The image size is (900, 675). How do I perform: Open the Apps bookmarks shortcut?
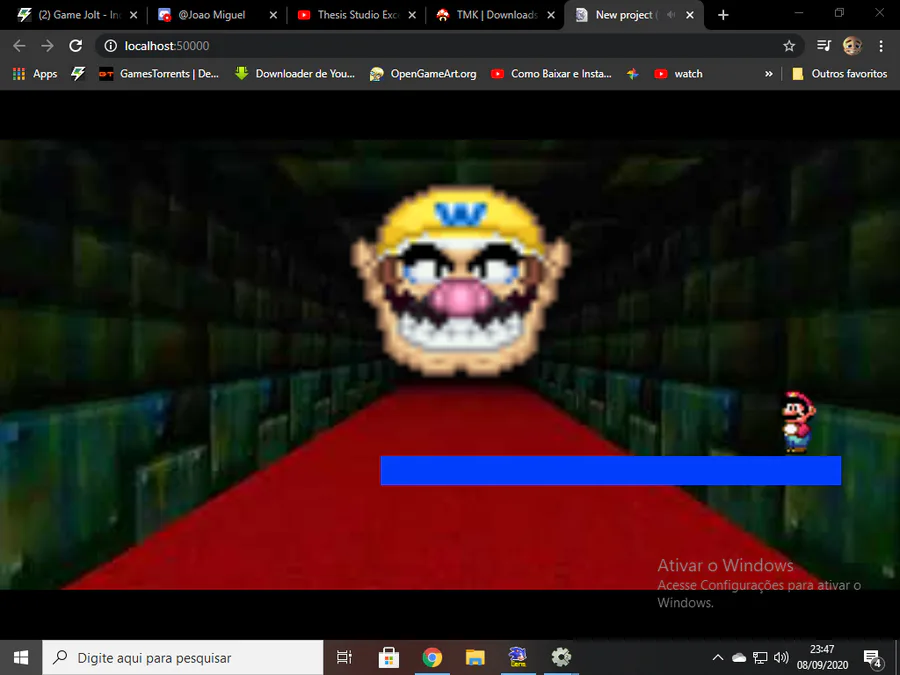35,73
